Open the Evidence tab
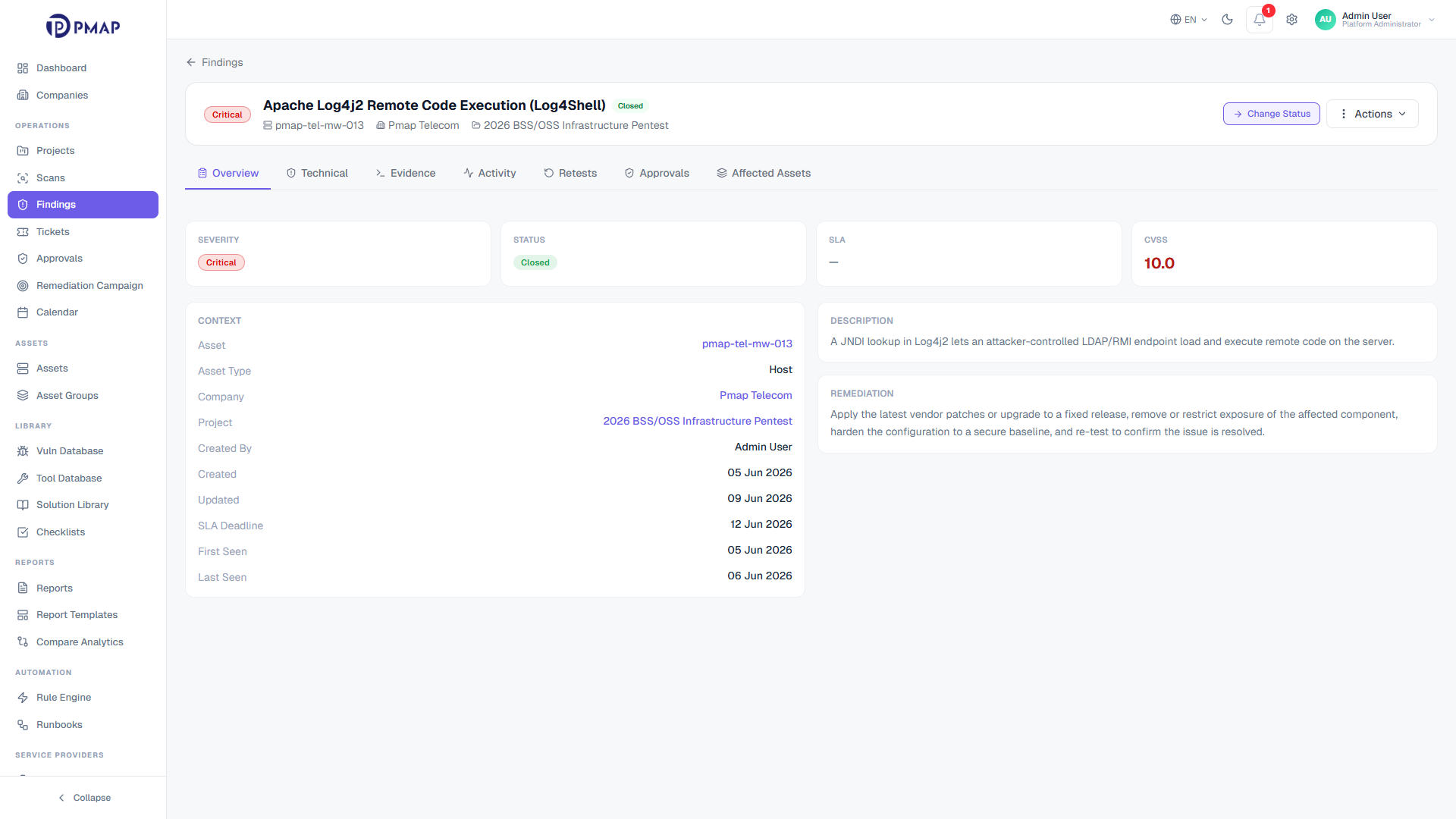Screen dimensions: 1456x819 [406, 174]
